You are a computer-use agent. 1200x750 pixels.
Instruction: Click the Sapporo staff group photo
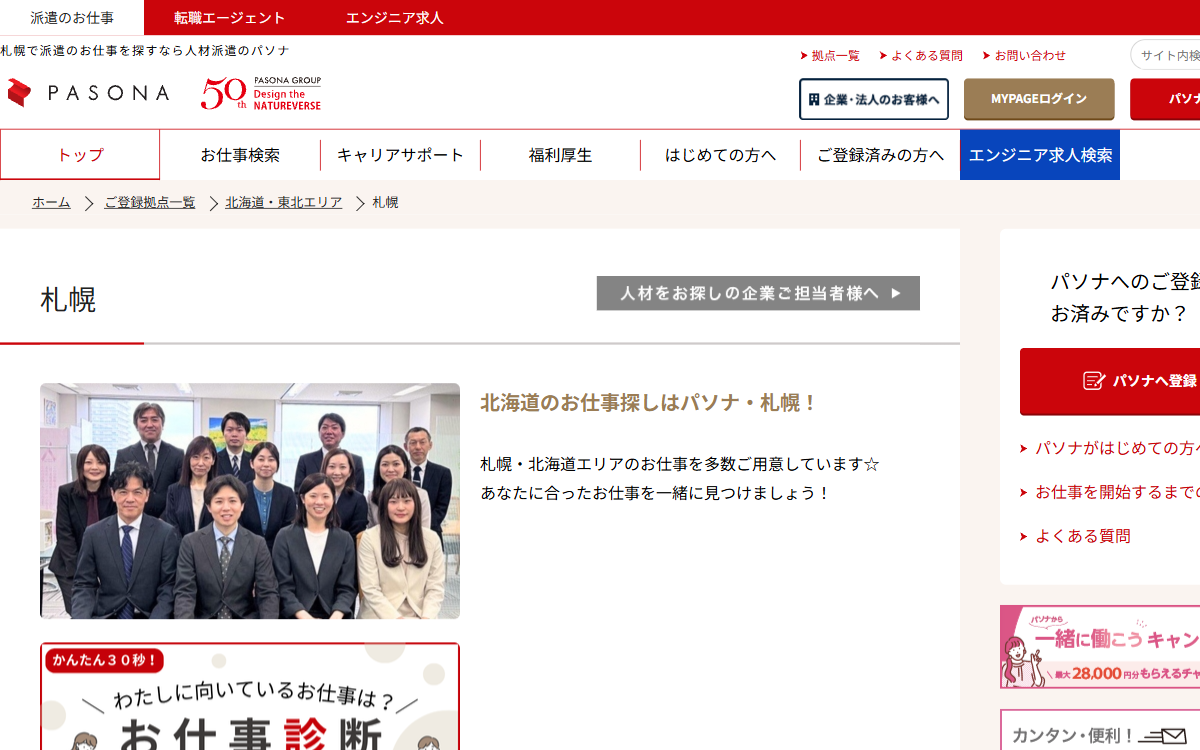pos(250,501)
